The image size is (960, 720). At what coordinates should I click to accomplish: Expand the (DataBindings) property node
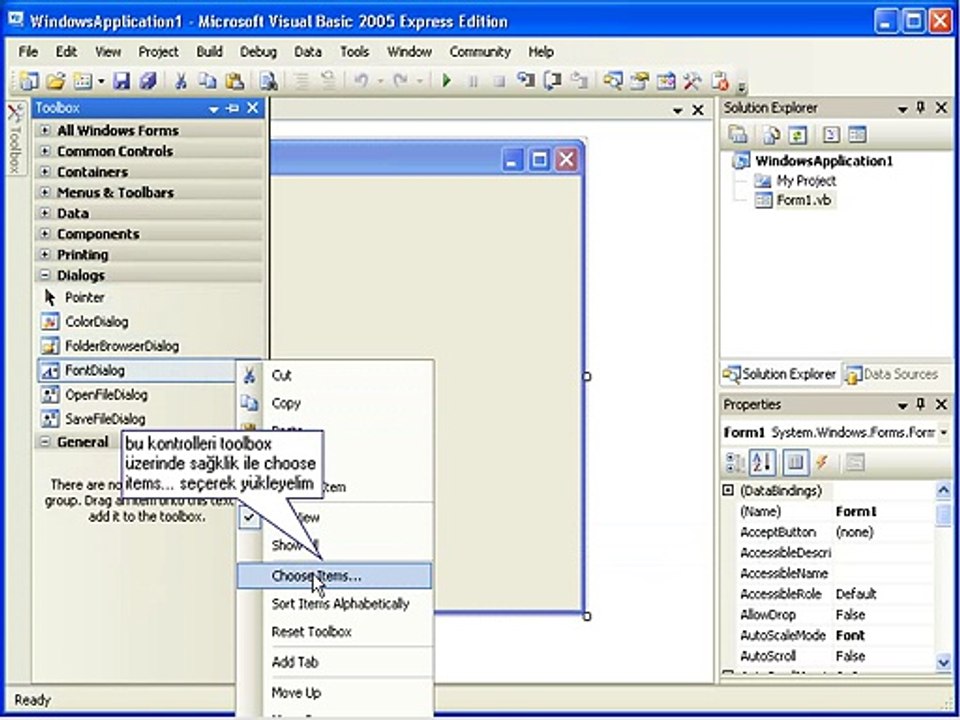(x=728, y=490)
